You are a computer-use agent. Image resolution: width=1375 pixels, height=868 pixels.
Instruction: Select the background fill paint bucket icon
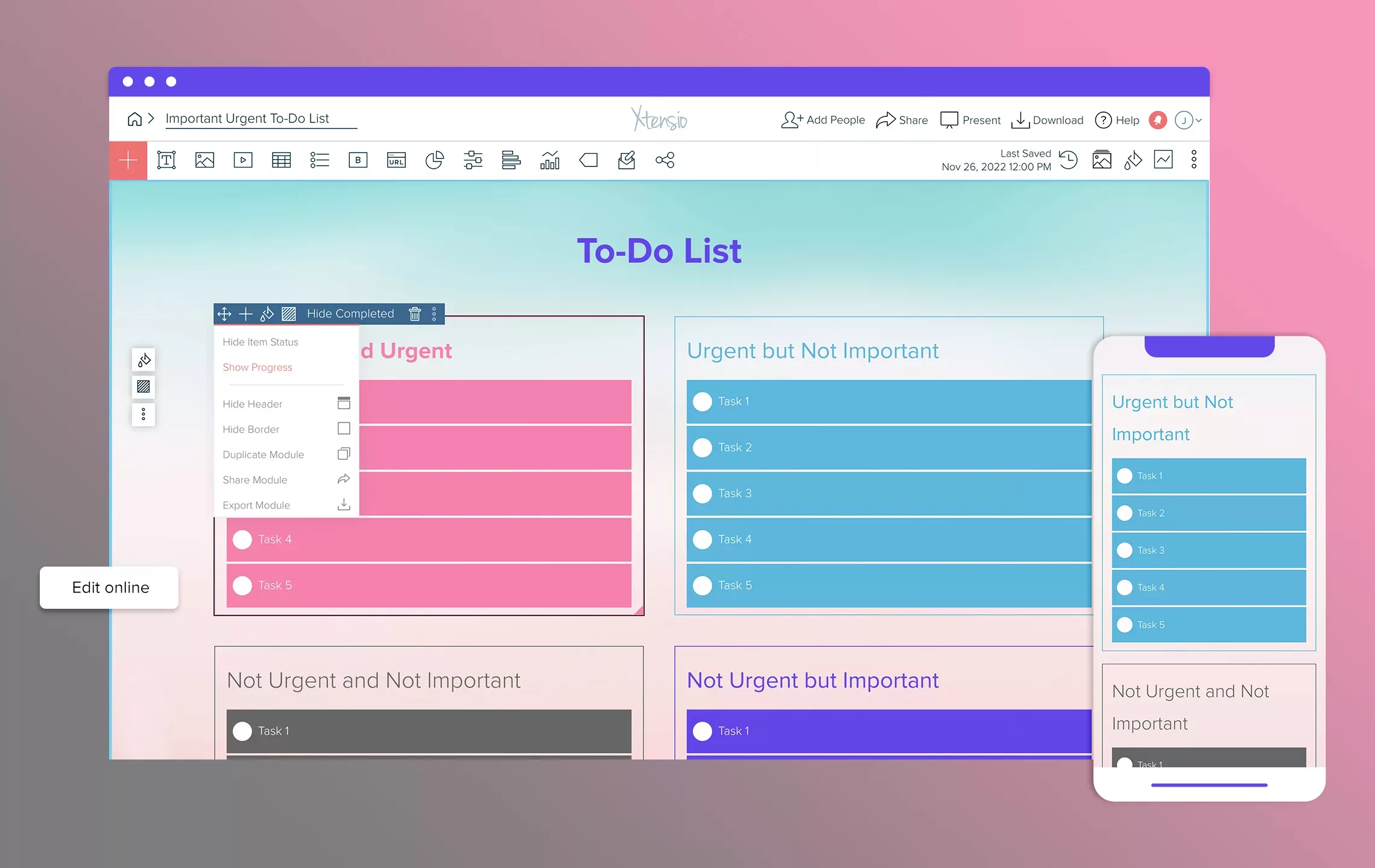pyautogui.click(x=1133, y=160)
